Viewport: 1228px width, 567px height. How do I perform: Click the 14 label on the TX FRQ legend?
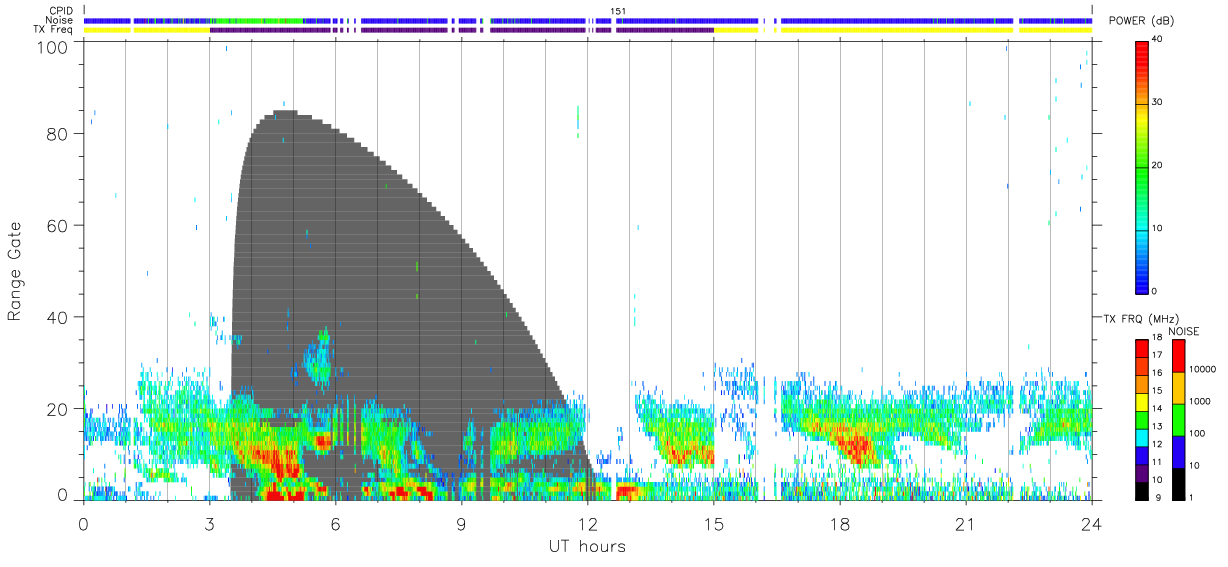coord(1157,408)
